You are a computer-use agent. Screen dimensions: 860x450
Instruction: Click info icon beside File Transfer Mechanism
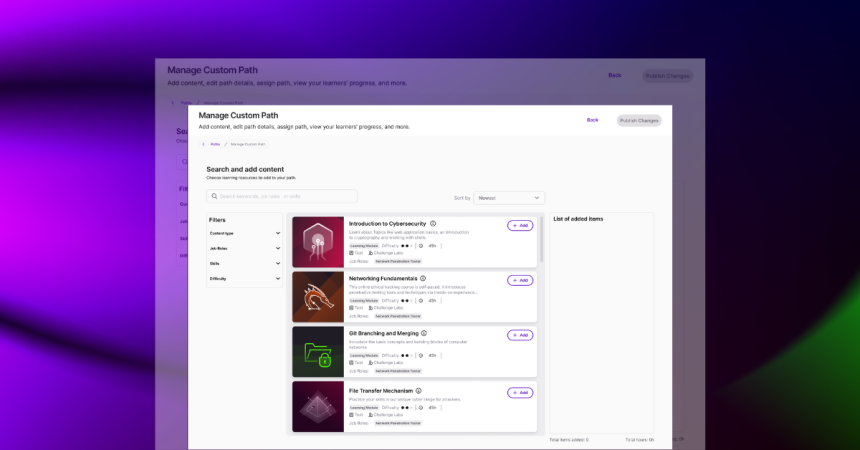pyautogui.click(x=418, y=391)
